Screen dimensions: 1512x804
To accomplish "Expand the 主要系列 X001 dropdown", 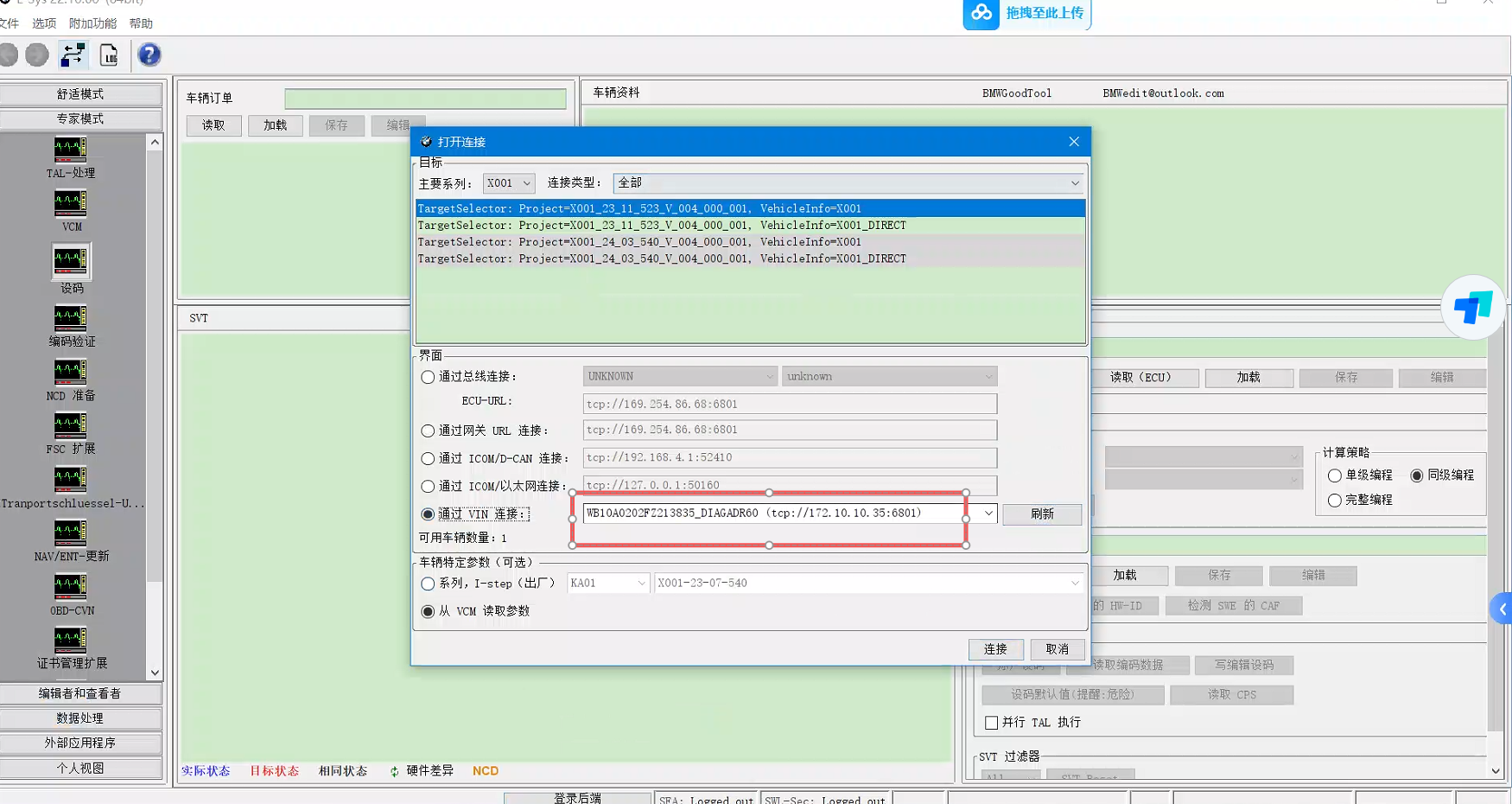I will coord(509,183).
